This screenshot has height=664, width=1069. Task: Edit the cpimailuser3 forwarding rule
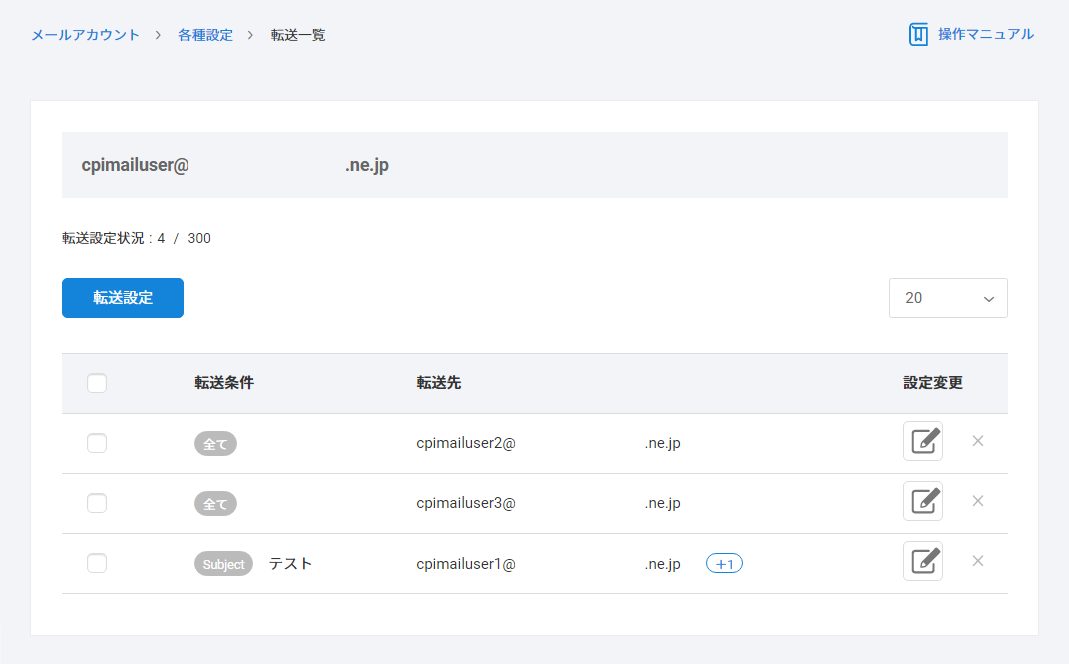(922, 501)
